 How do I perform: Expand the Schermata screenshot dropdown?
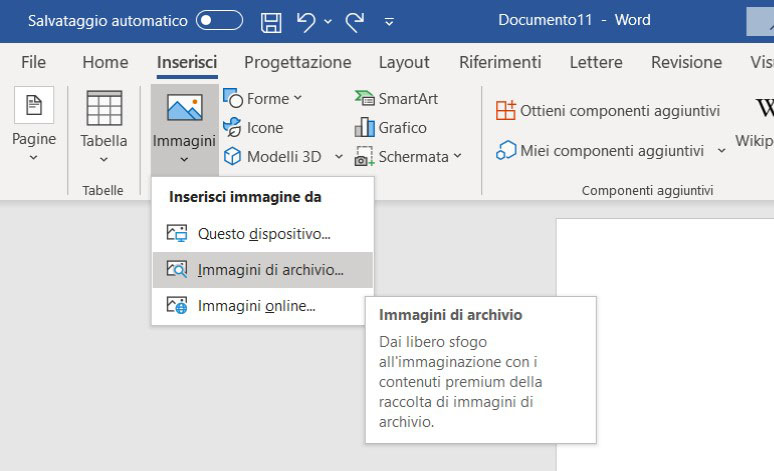point(457,157)
